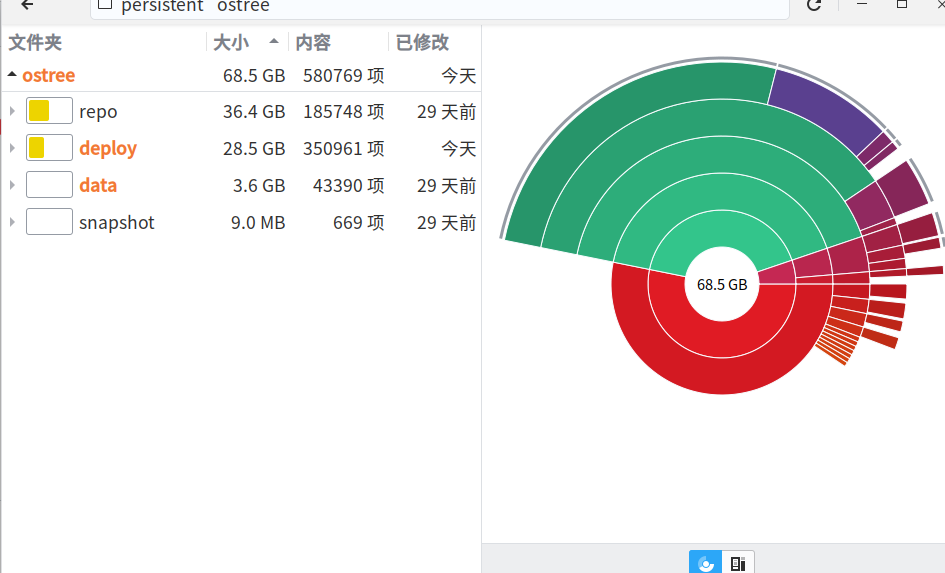Minimize the window

pyautogui.click(x=862, y=4)
